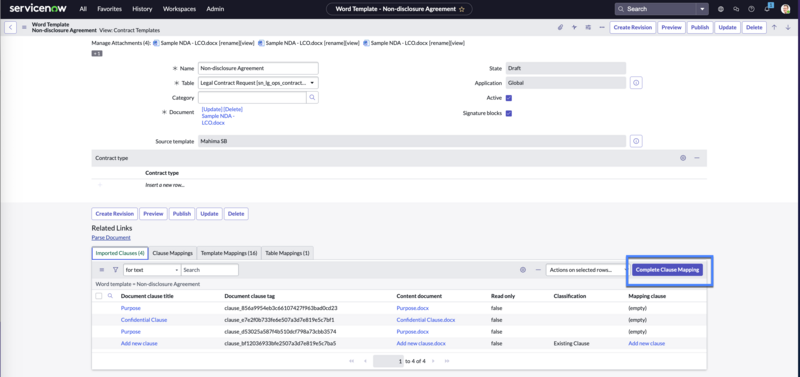The image size is (800, 377).
Task: Expand the global search dropdown arrow
Action: point(703,9)
